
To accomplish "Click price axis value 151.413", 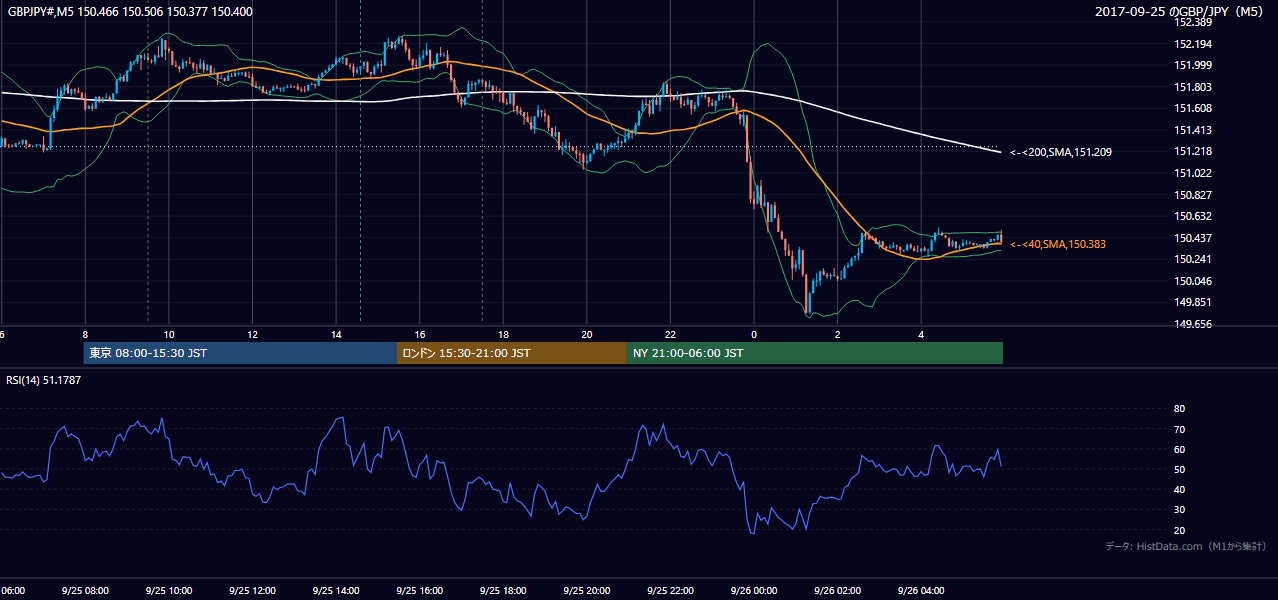I will click(1192, 130).
